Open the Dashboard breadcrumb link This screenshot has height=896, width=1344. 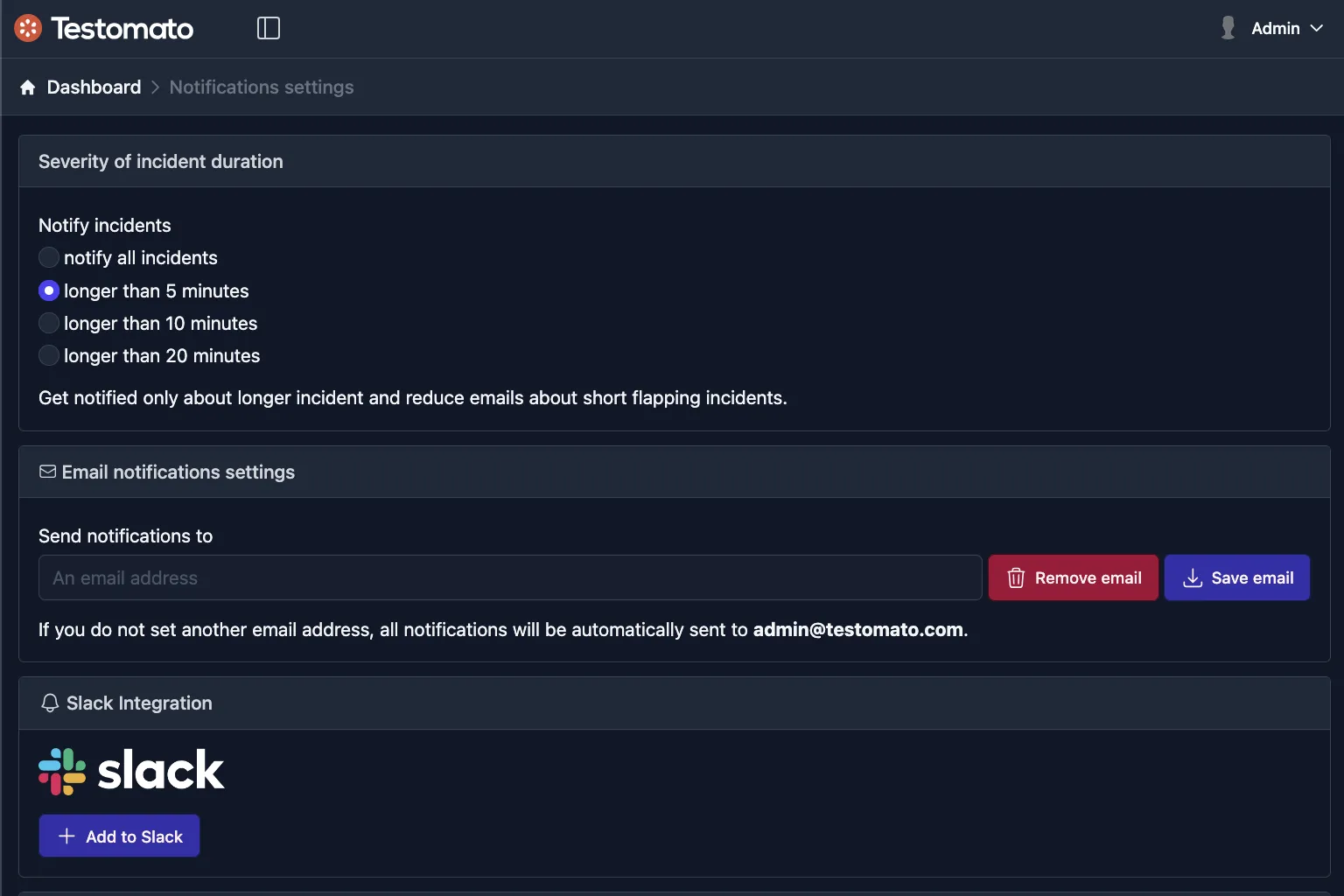pos(94,87)
